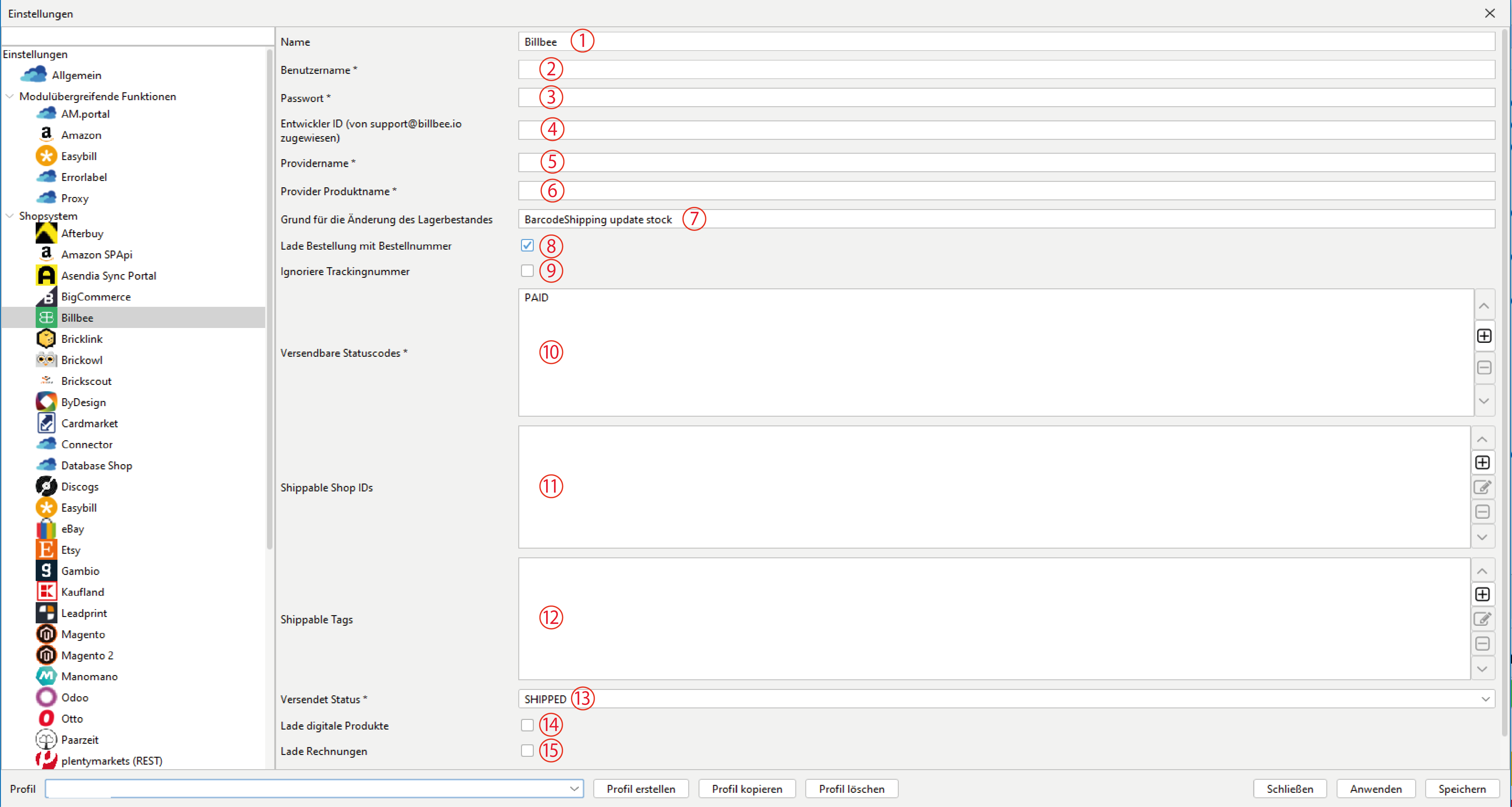Move Shippable Shop IDs entry down
1512x807 pixels.
pyautogui.click(x=1483, y=537)
